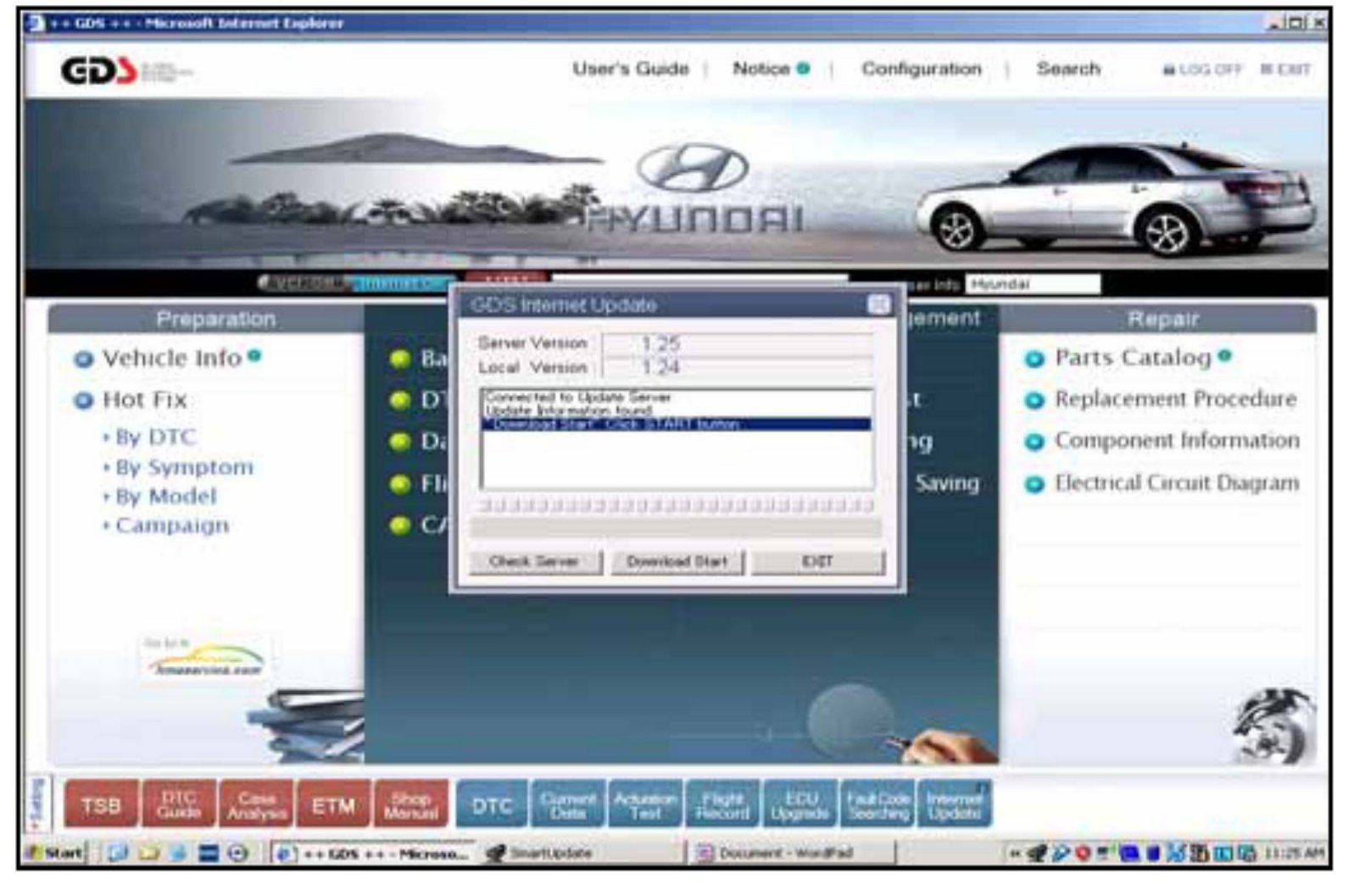Select the ETM toolbar icon
The width and height of the screenshot is (1354, 896).
[x=332, y=804]
